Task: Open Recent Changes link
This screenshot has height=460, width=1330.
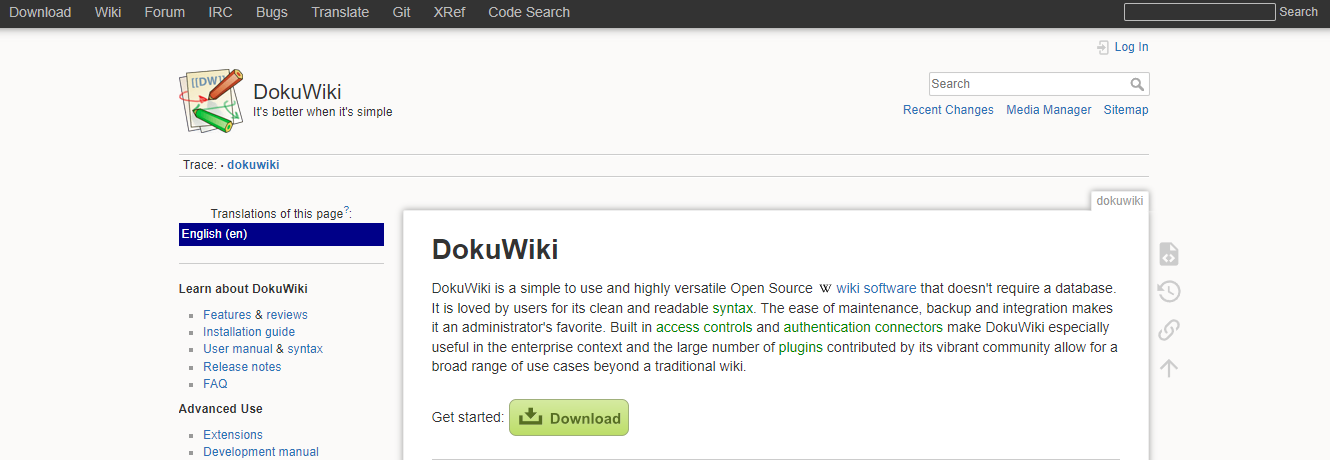Action: click(x=948, y=110)
